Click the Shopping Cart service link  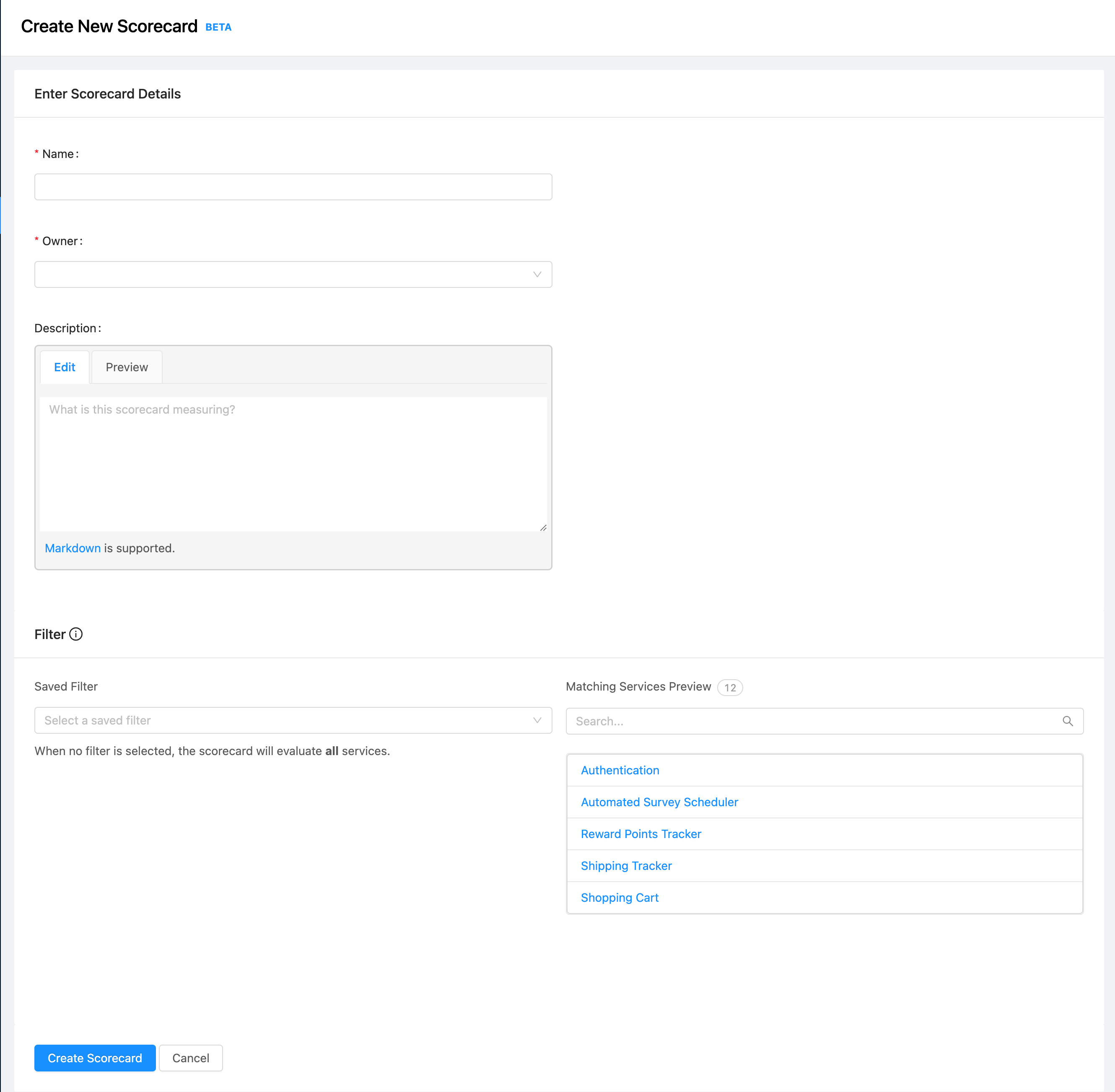(x=620, y=898)
